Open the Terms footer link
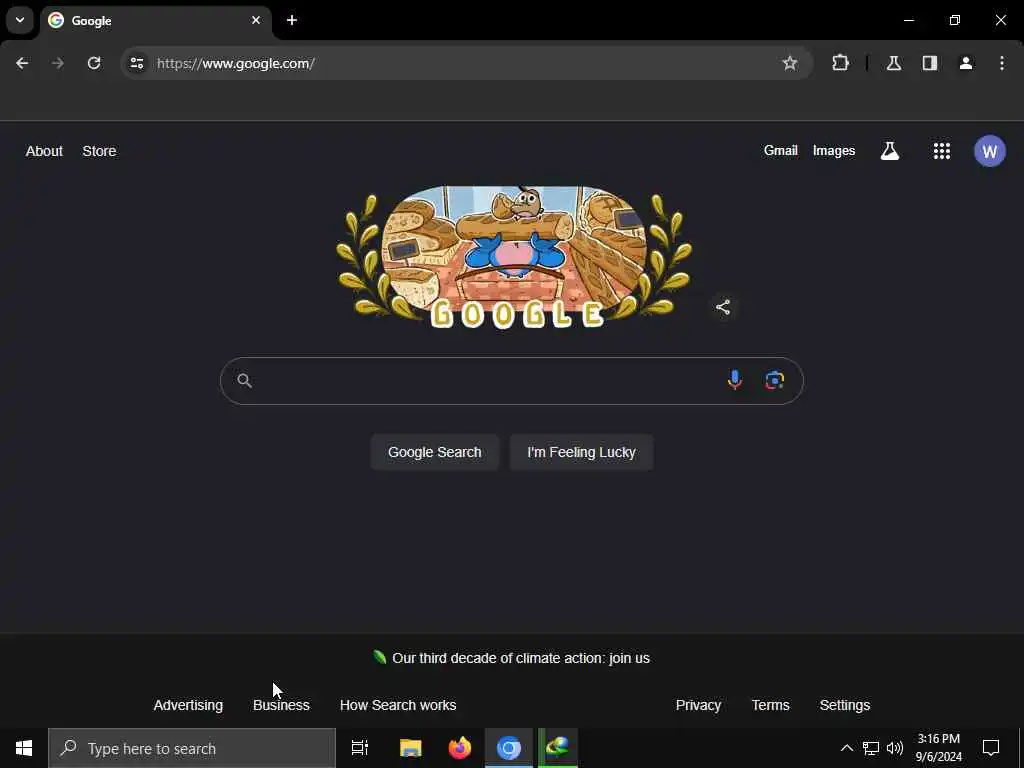 tap(771, 705)
